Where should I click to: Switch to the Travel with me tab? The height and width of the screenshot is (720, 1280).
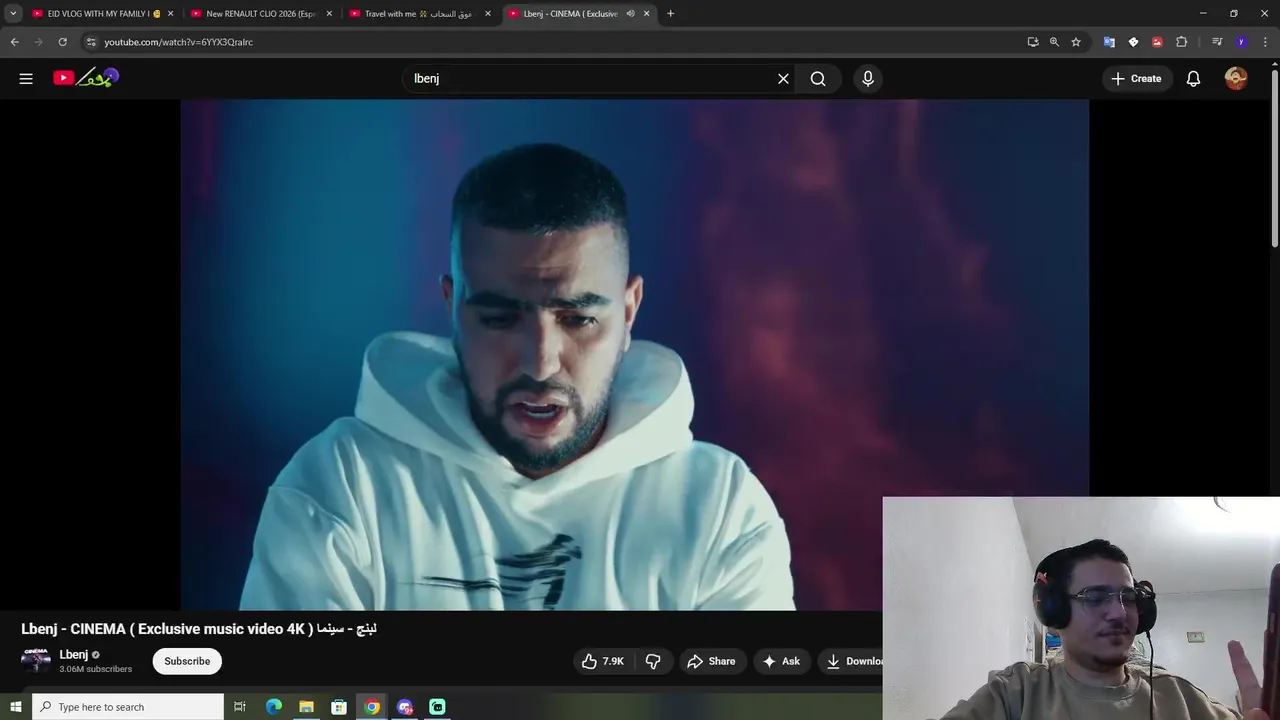click(418, 14)
